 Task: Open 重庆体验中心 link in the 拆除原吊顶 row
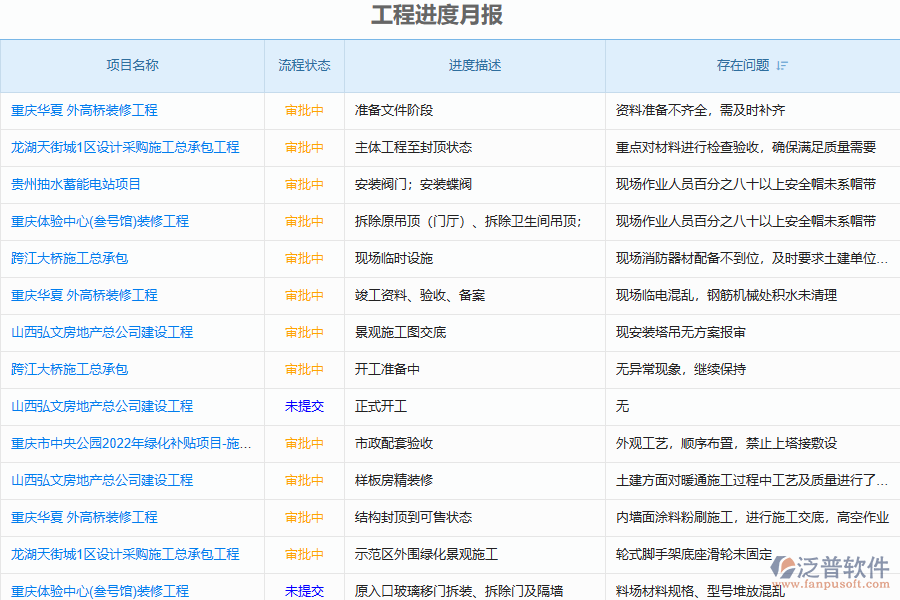coord(100,221)
